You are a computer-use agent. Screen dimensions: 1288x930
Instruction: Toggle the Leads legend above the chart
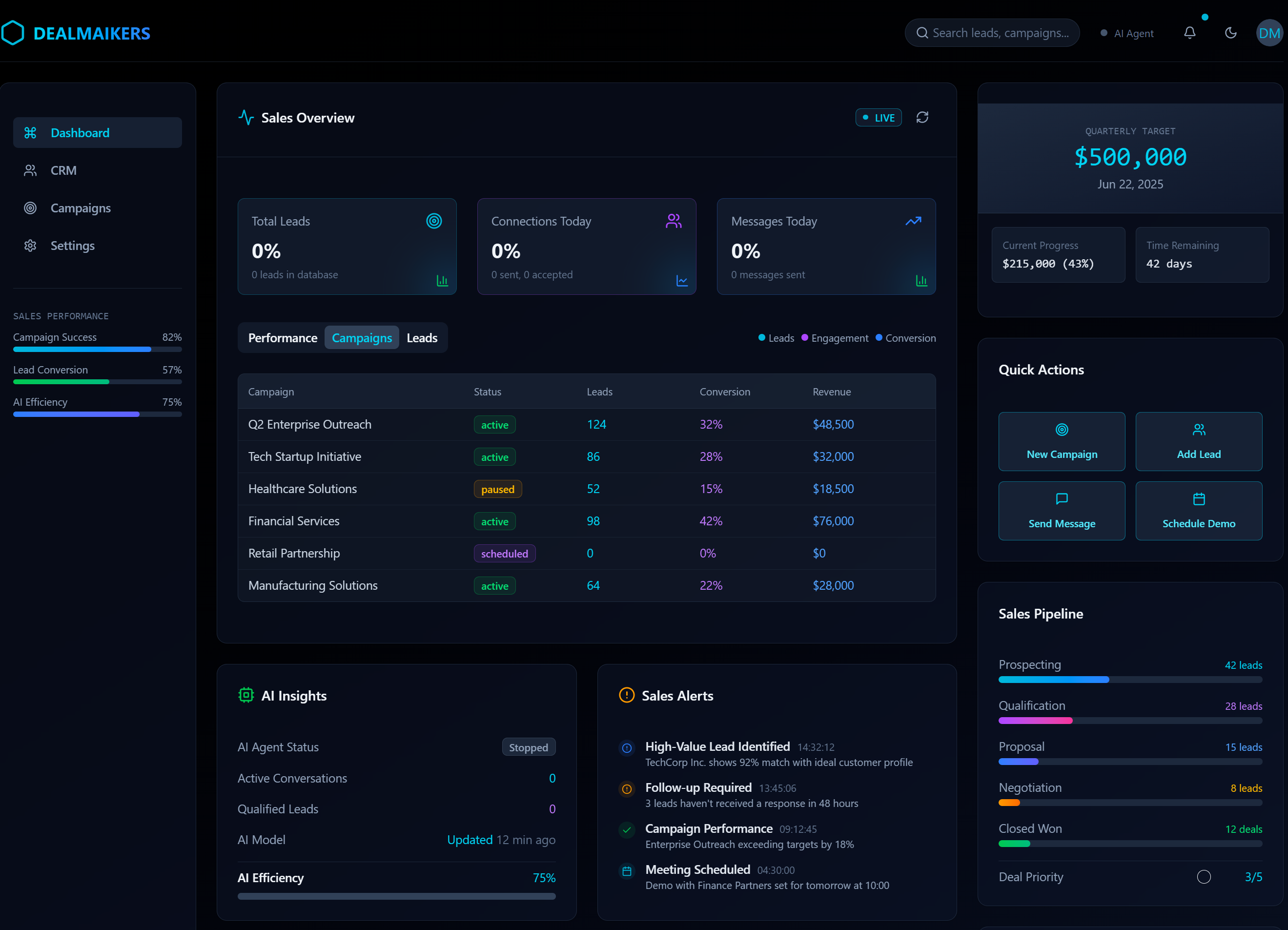coord(776,337)
